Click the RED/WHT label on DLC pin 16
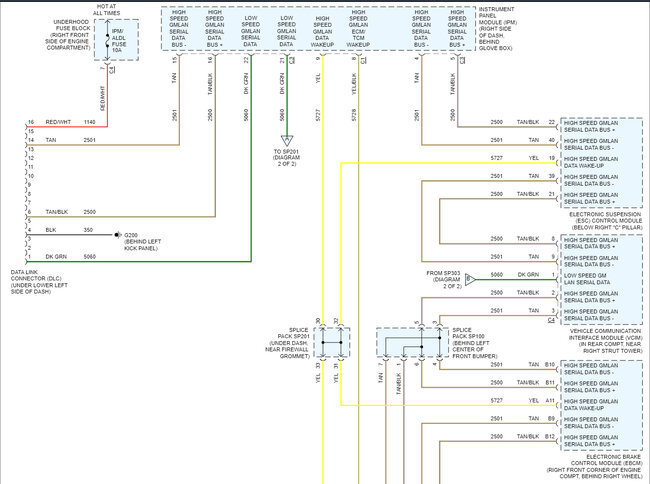This screenshot has height=484, width=650. coord(58,122)
